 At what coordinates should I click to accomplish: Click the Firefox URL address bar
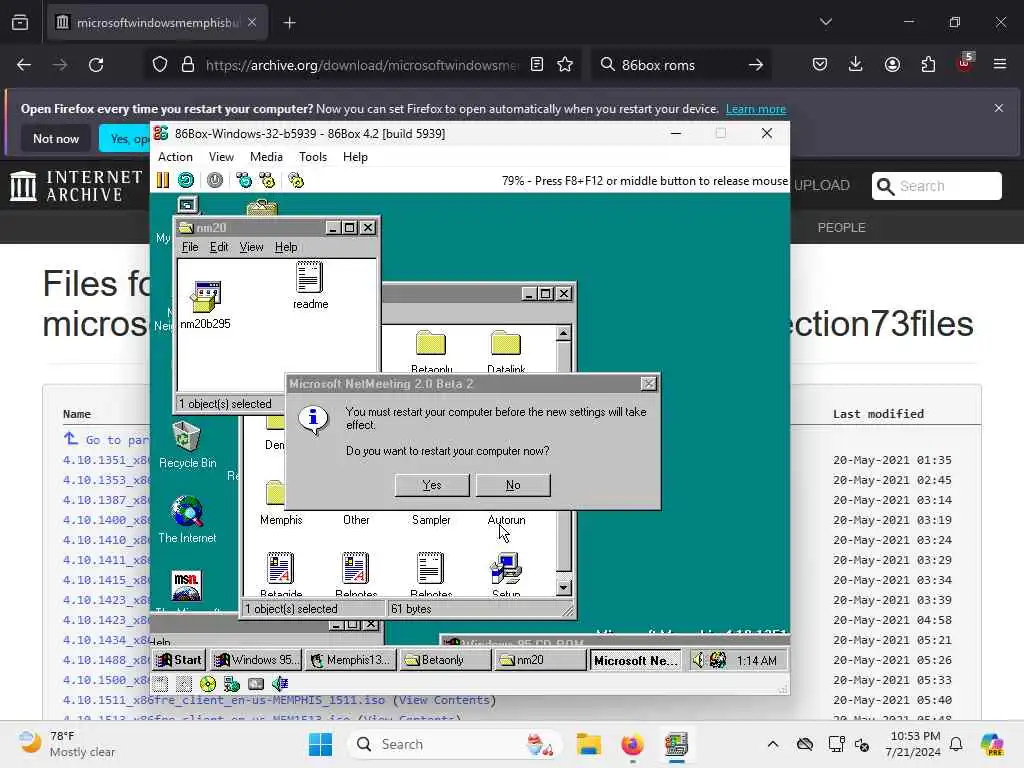point(361,65)
